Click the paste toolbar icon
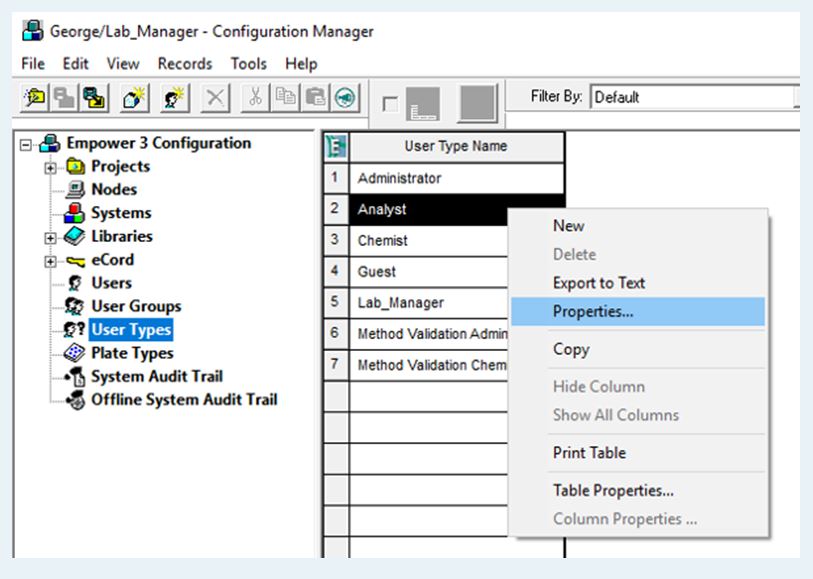This screenshot has width=813, height=579. [x=315, y=97]
